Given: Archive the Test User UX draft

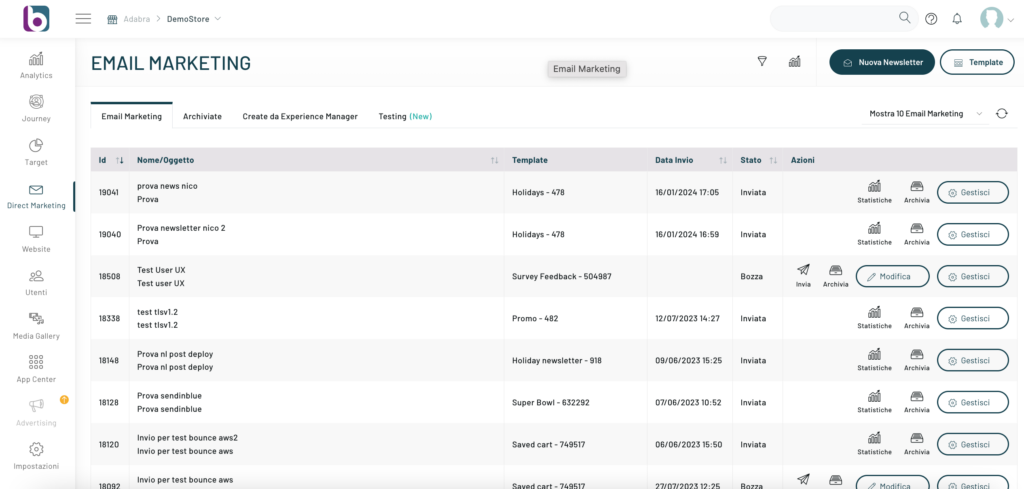Looking at the screenshot, I should (835, 276).
